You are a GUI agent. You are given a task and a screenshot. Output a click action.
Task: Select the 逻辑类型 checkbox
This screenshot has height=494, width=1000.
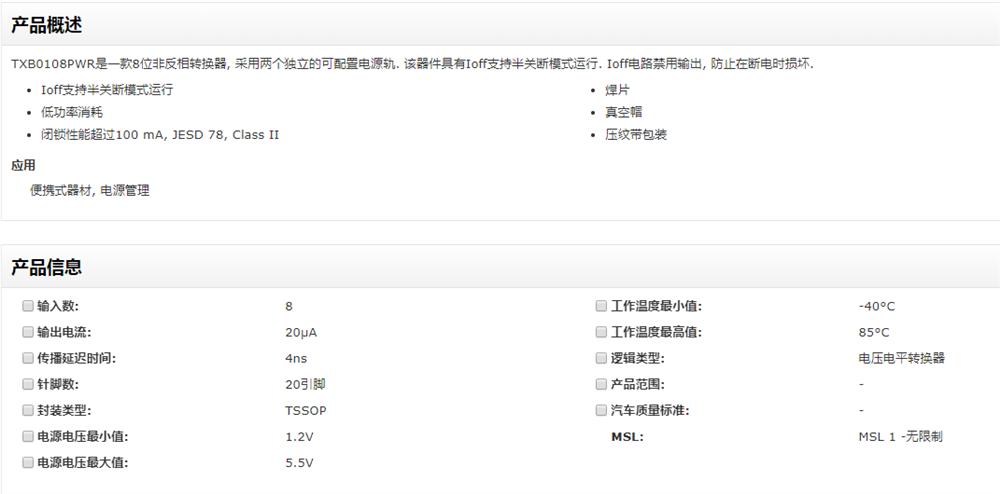pos(601,358)
